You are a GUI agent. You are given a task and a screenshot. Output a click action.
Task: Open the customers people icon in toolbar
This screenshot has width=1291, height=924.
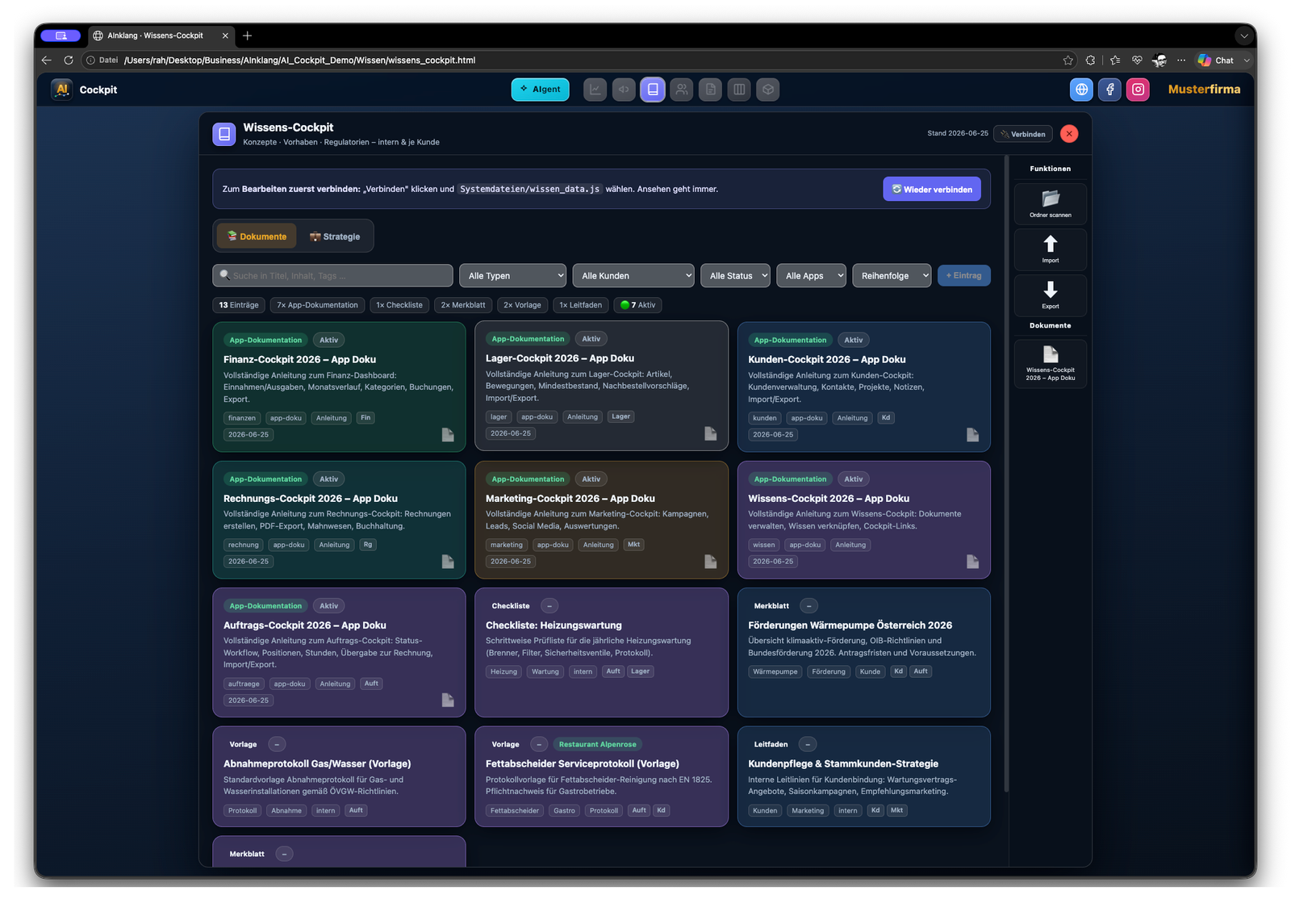[x=682, y=90]
